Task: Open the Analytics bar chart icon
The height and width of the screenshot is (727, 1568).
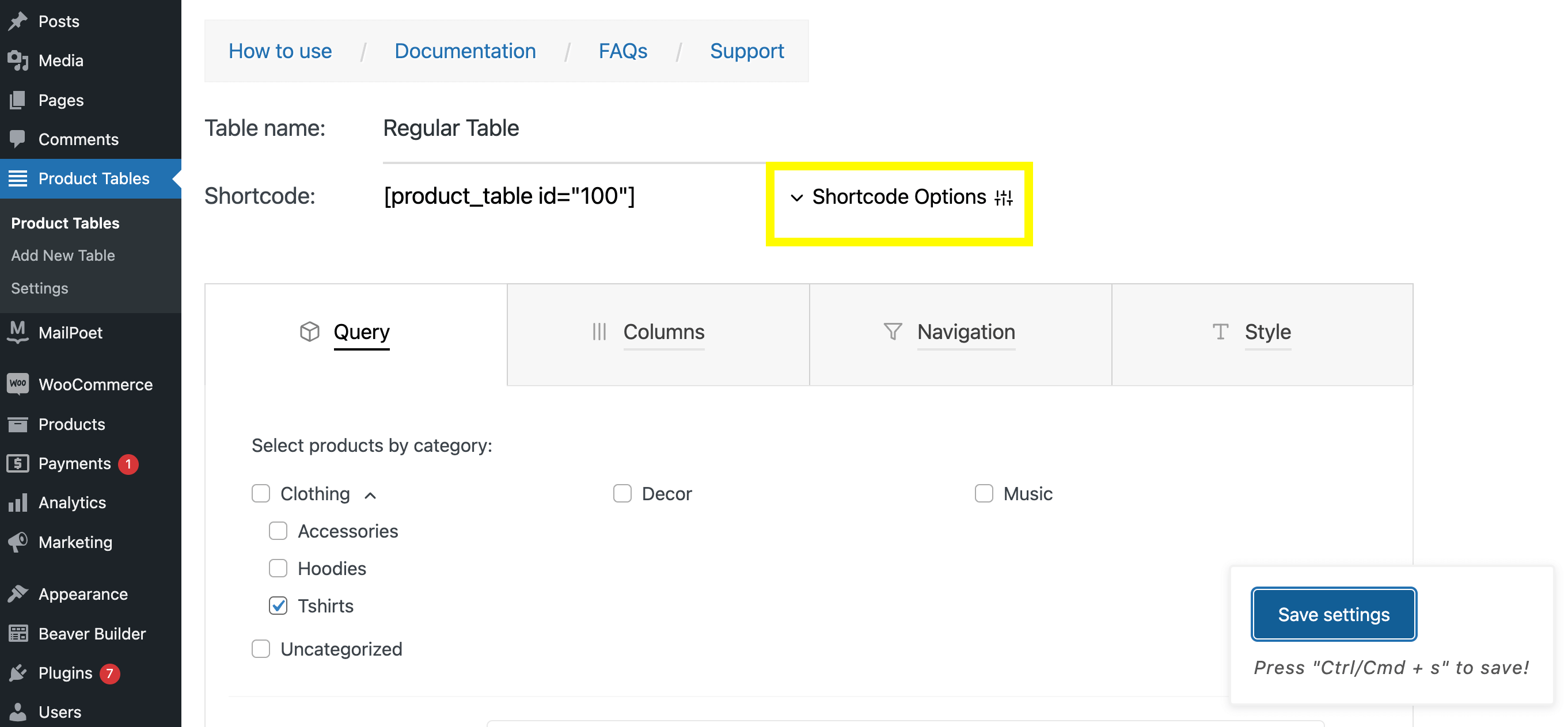Action: [x=18, y=503]
